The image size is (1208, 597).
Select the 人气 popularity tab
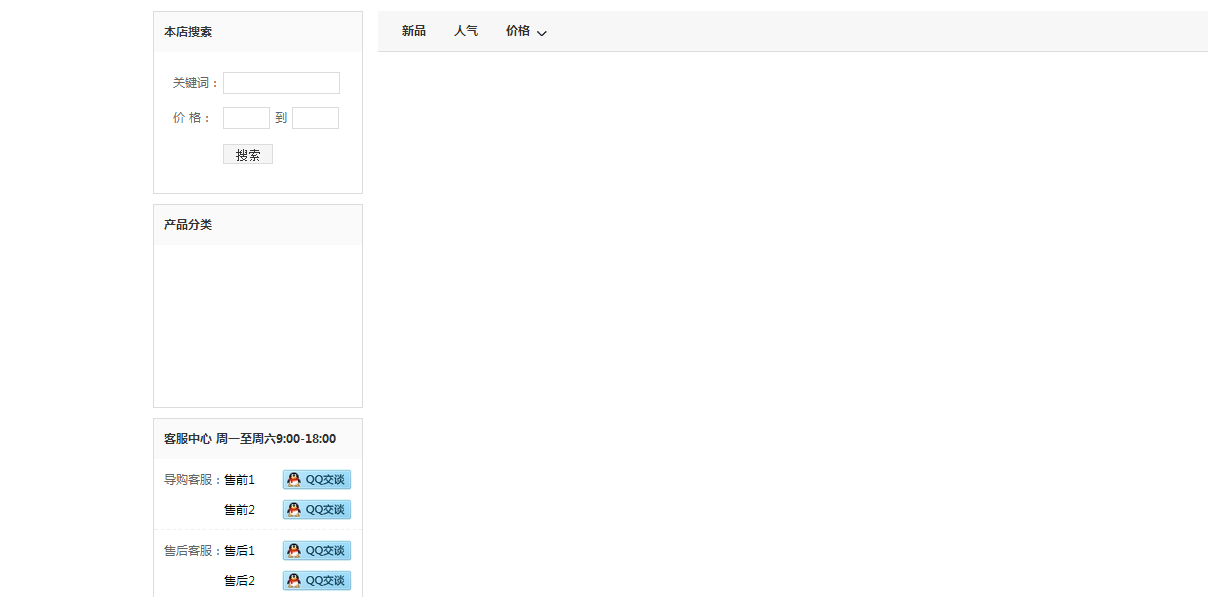pos(466,31)
